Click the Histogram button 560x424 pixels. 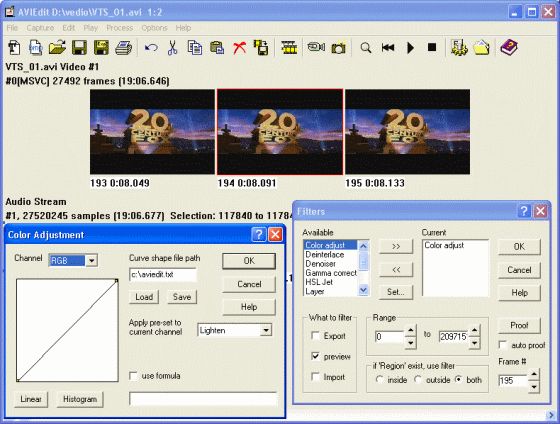80,399
